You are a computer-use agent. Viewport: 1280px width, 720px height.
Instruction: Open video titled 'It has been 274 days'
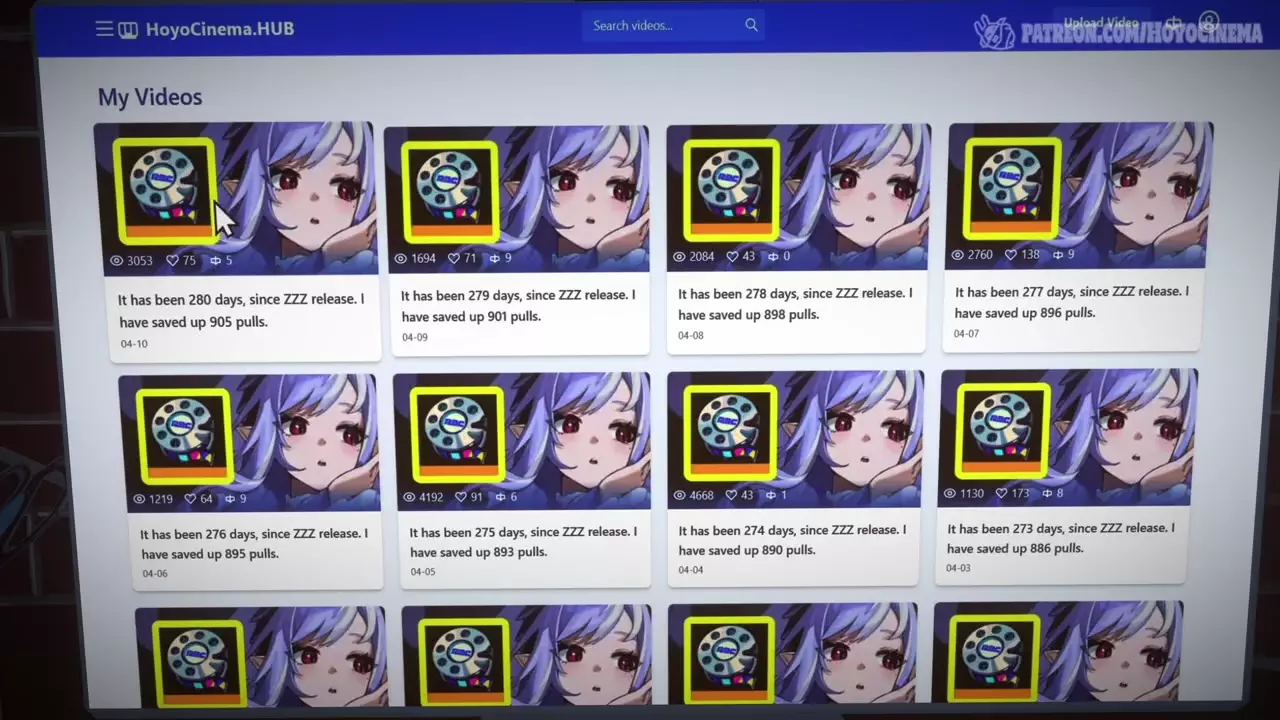coord(792,540)
